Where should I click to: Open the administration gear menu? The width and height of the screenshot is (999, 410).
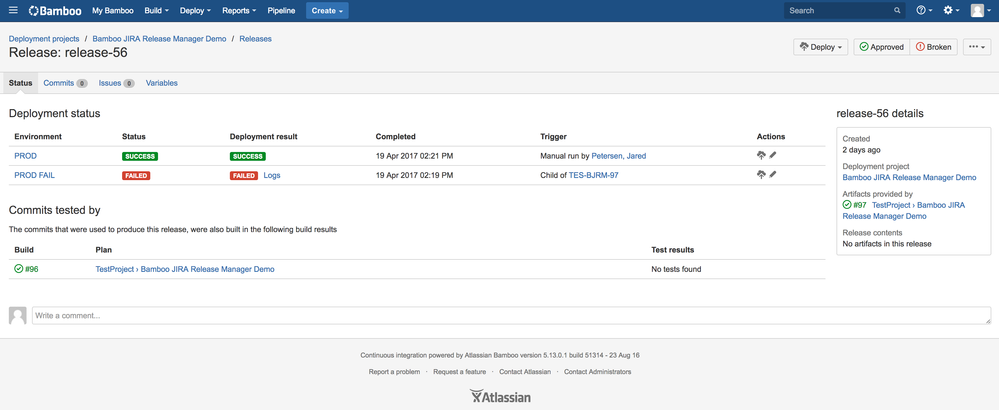(x=951, y=10)
